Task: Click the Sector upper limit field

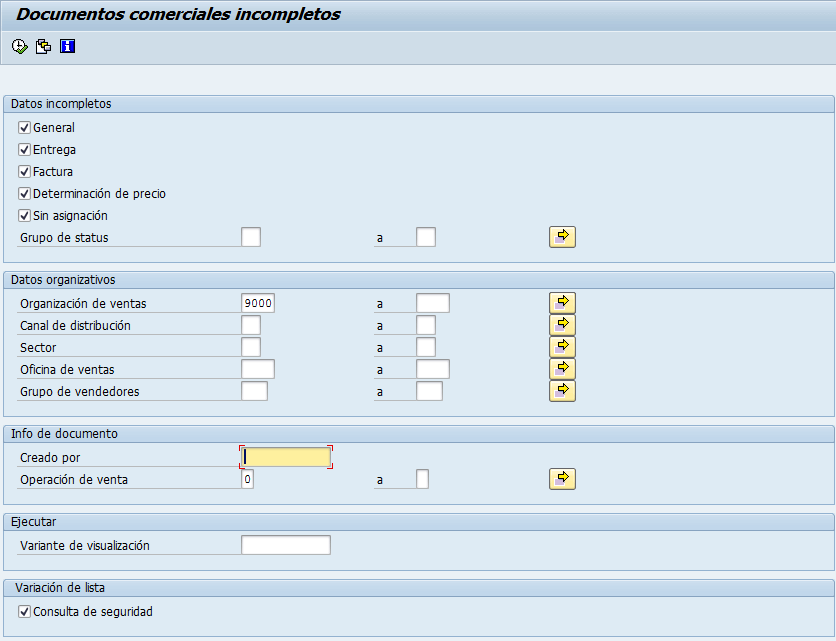Action: [425, 347]
